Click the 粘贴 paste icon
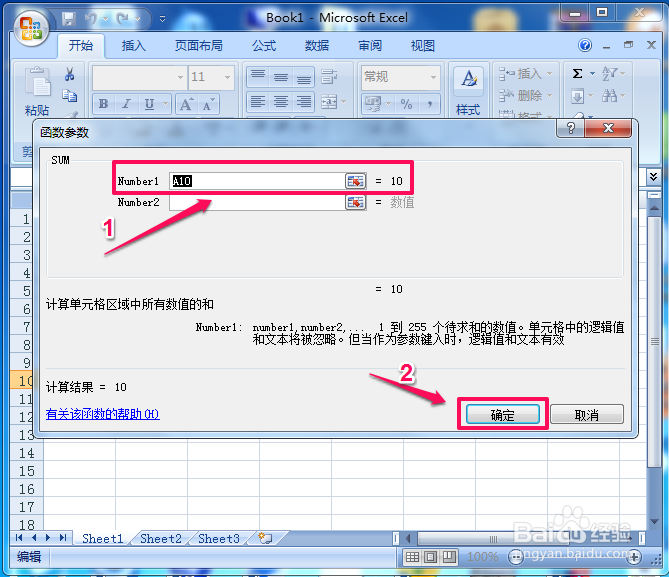This screenshot has height=577, width=669. (38, 81)
